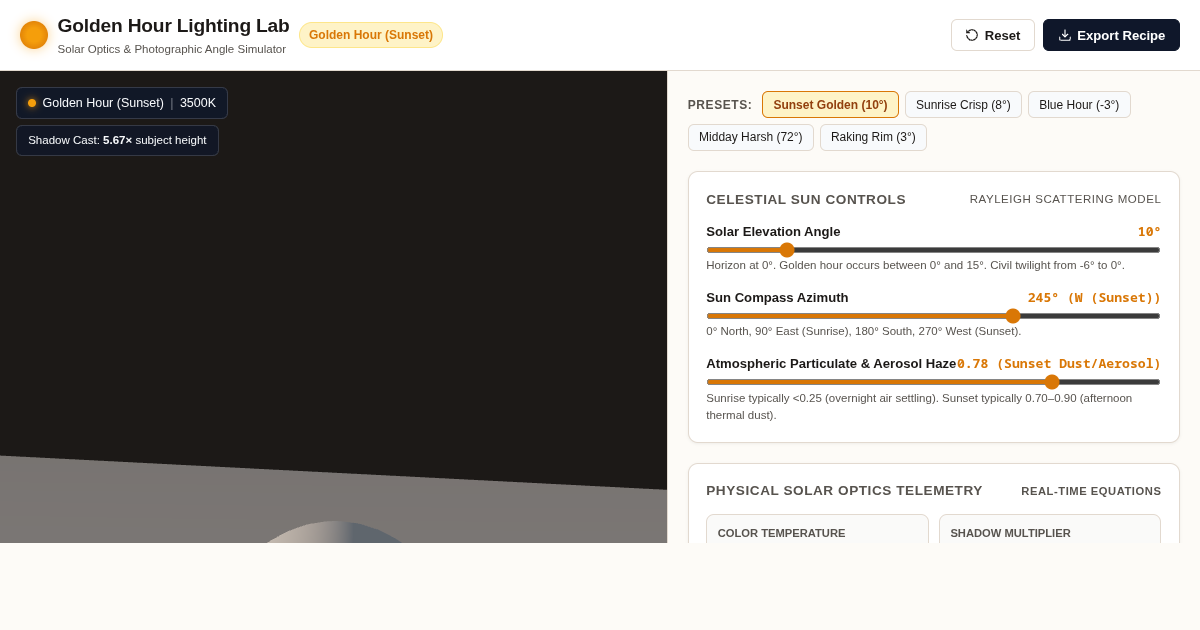Click the Atmospheric Particulate & Aerosol Haze label
1200x630 pixels.
[x=831, y=364]
